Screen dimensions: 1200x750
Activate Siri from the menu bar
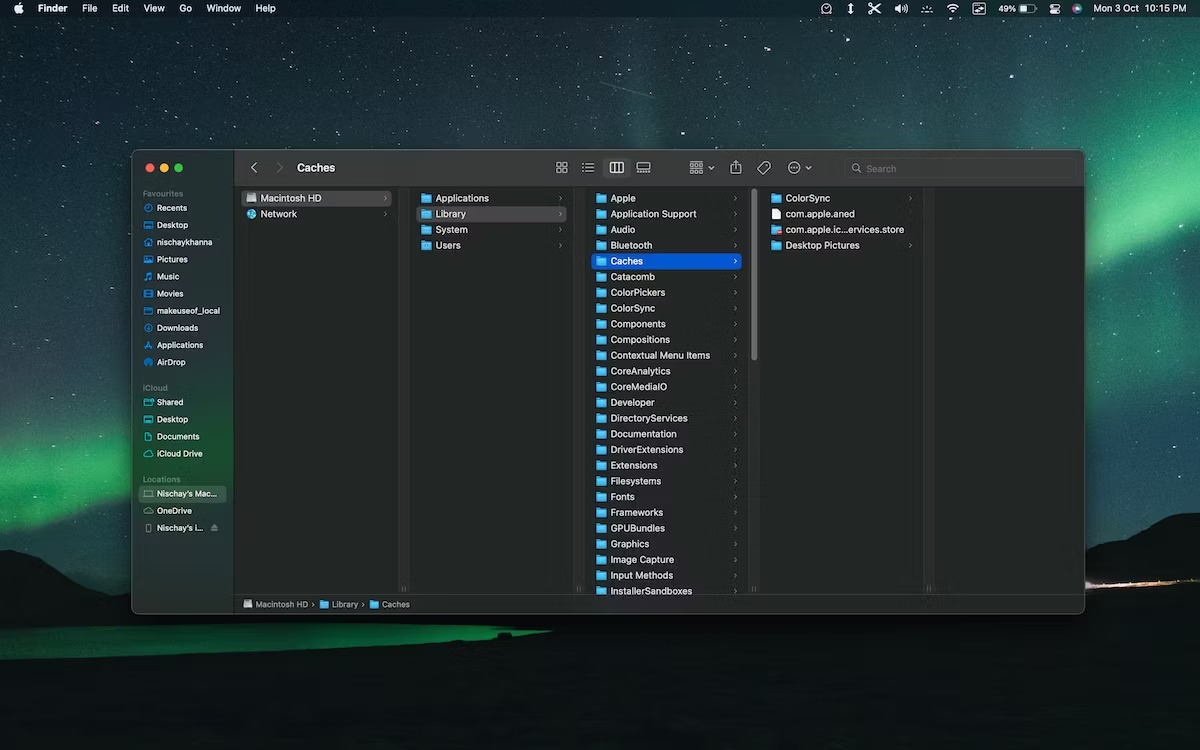pos(1077,8)
